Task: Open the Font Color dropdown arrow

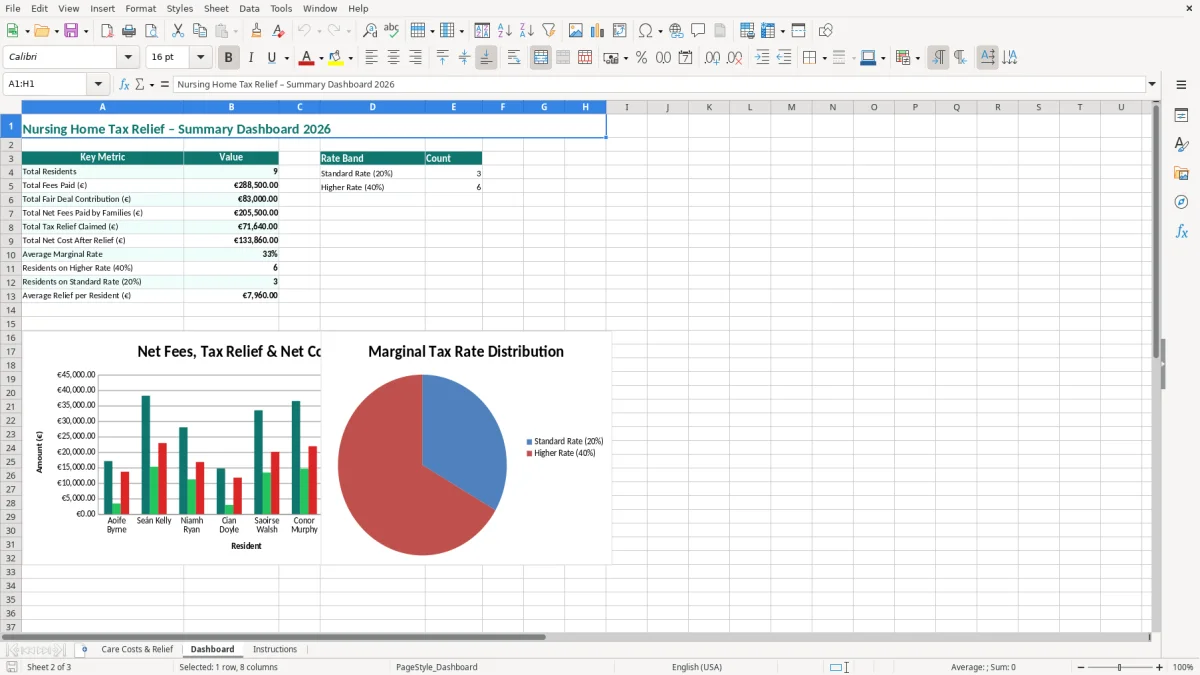Action: 321,58
